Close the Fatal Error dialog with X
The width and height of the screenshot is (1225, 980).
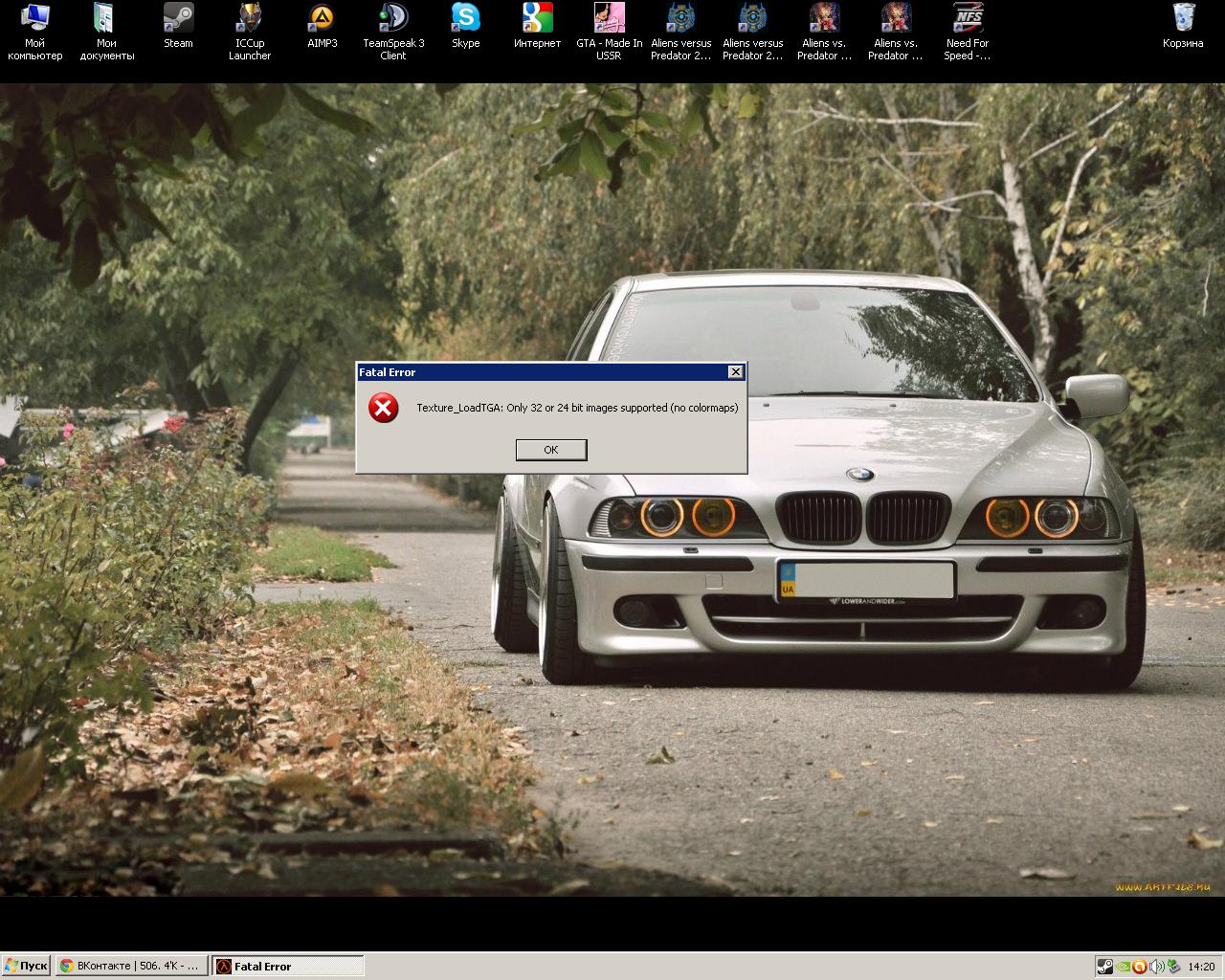(735, 372)
